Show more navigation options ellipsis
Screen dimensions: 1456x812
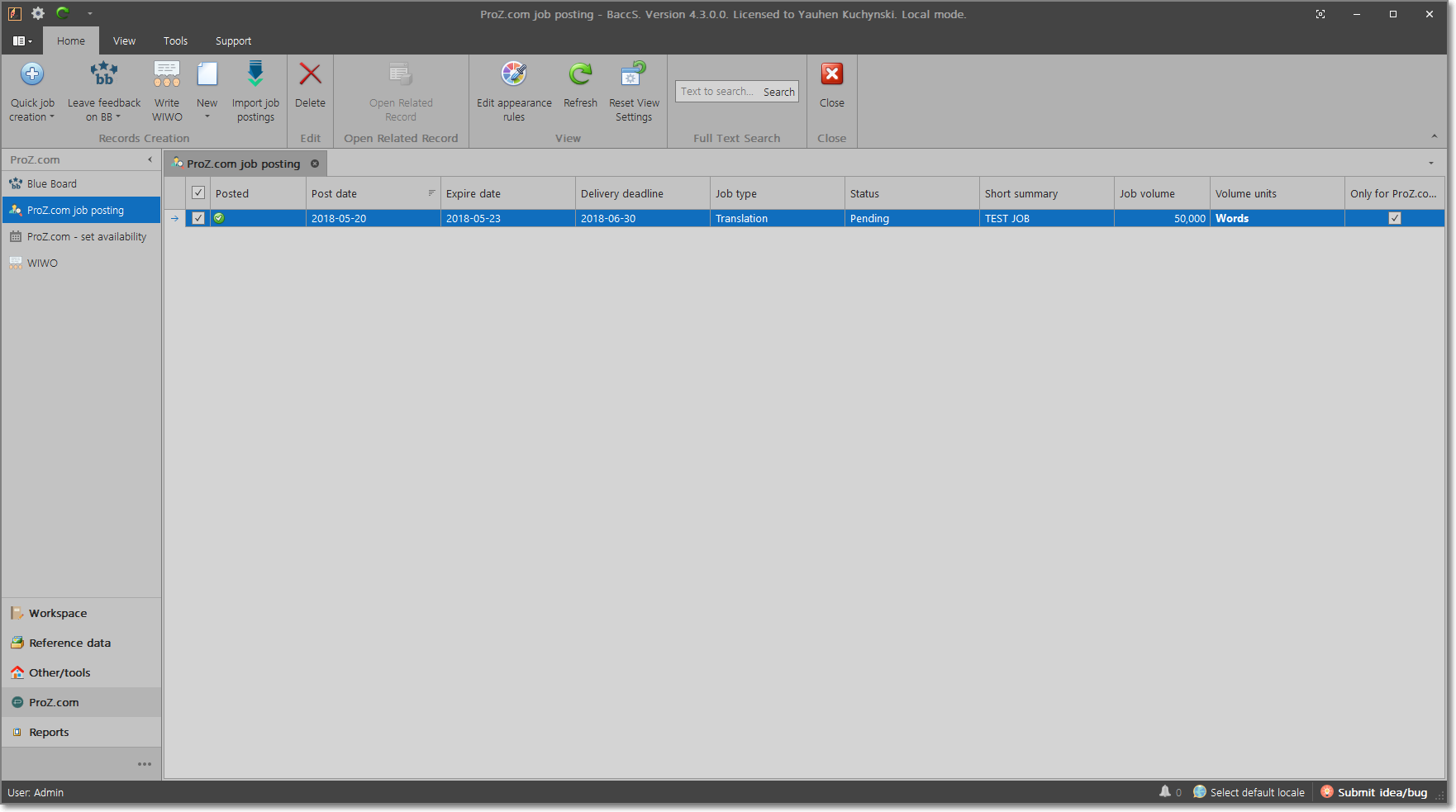pyautogui.click(x=145, y=764)
